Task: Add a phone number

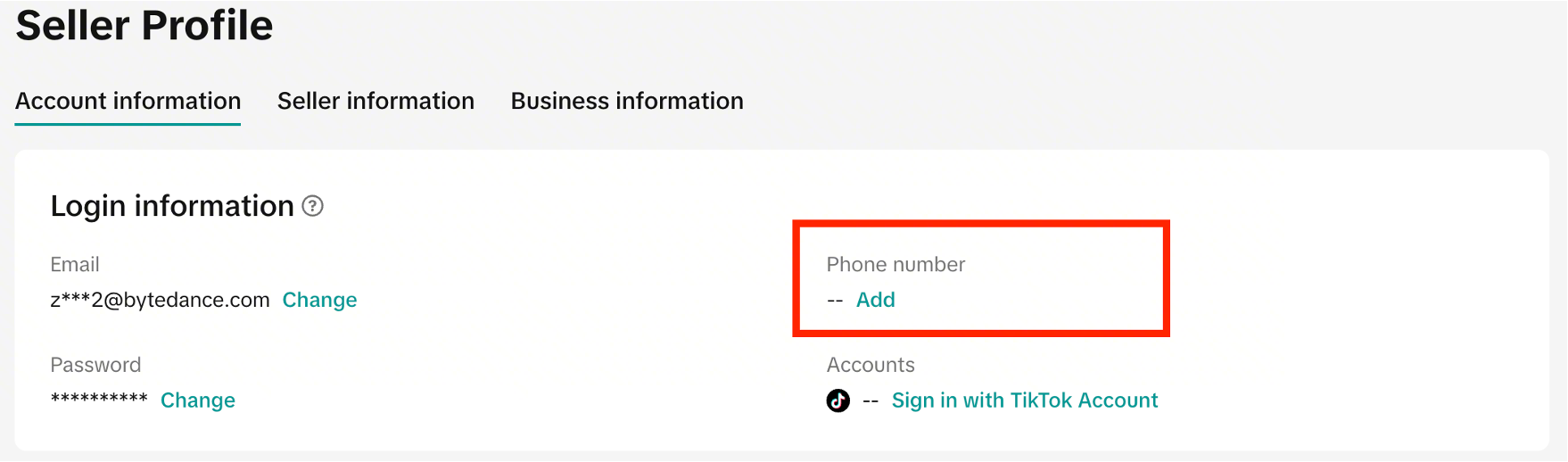Action: point(875,300)
